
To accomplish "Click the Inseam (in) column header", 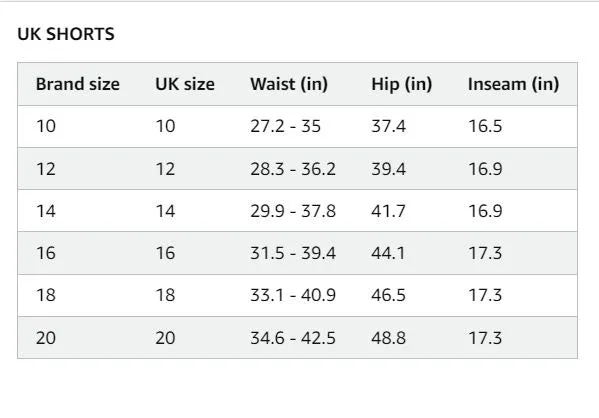I will [x=513, y=84].
